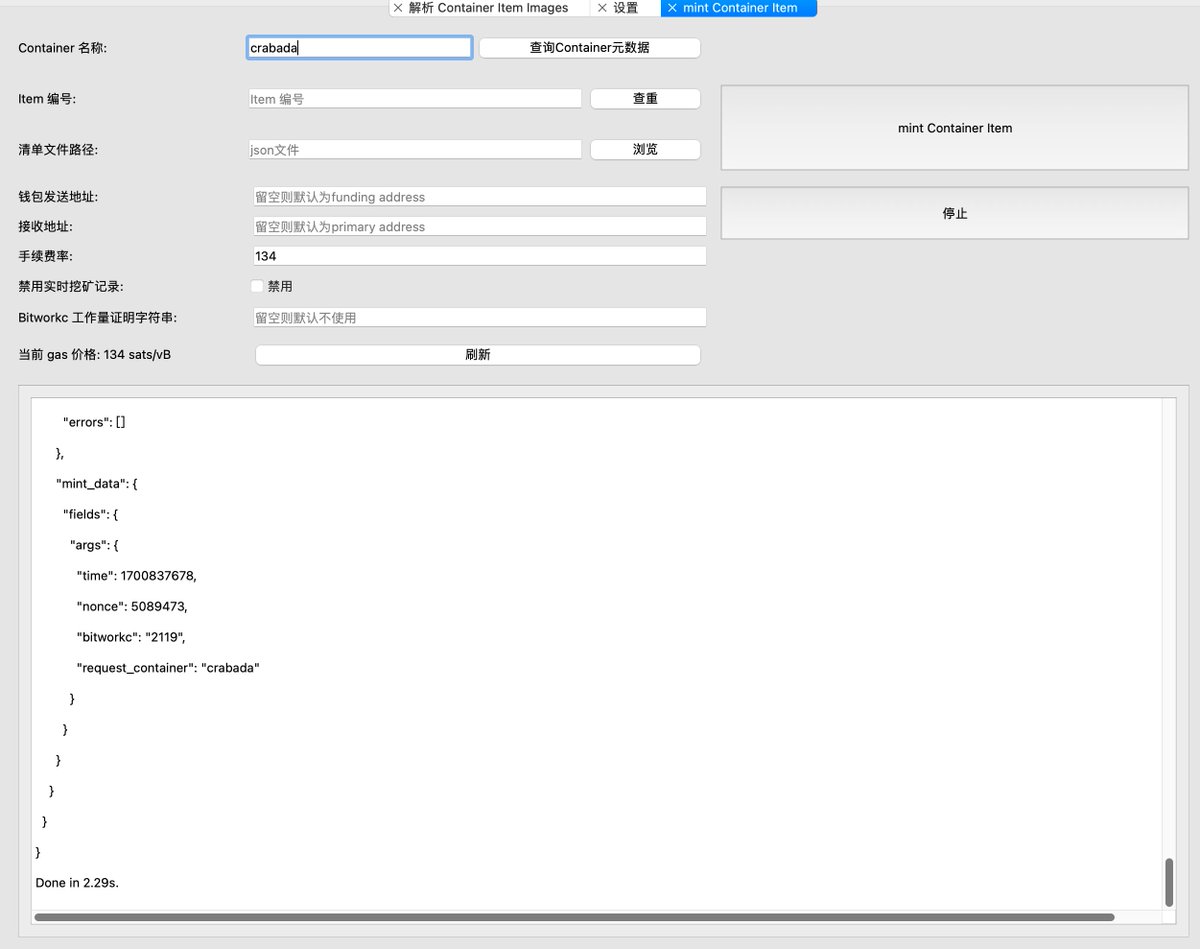Click the "Done in 2.29s." line
Screen dimensions: 1200x949
[77, 883]
